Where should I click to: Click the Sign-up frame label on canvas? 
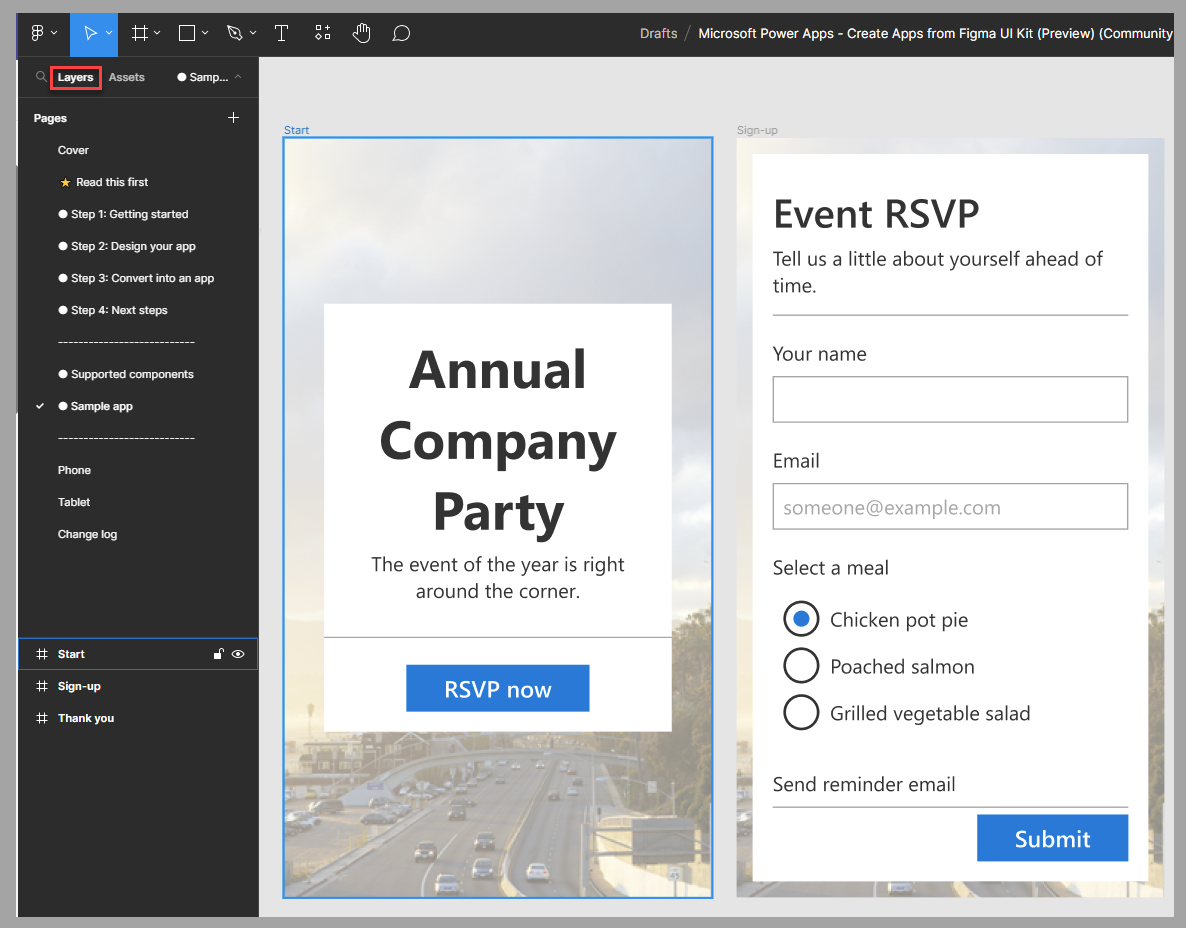(x=757, y=130)
